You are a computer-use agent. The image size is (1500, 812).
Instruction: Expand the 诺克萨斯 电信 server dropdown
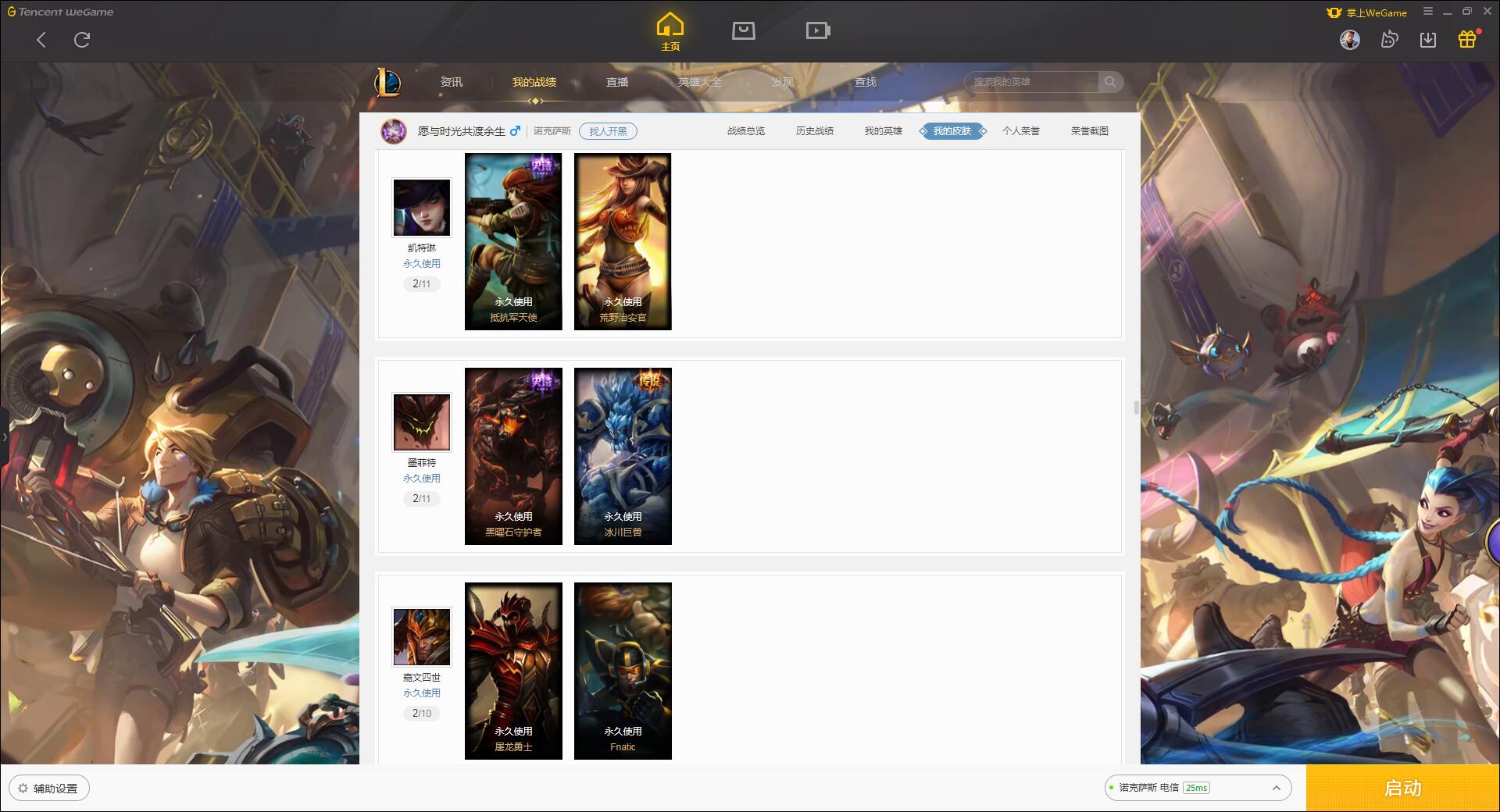[1198, 788]
